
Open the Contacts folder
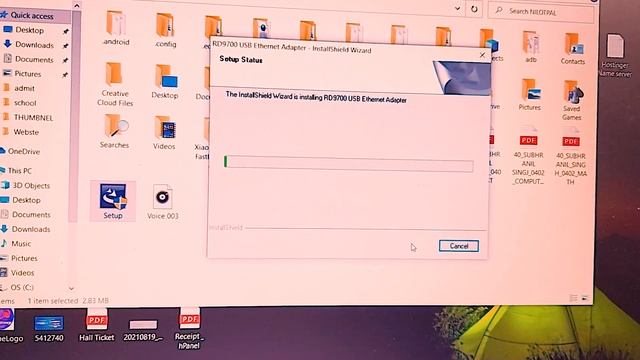click(x=573, y=49)
